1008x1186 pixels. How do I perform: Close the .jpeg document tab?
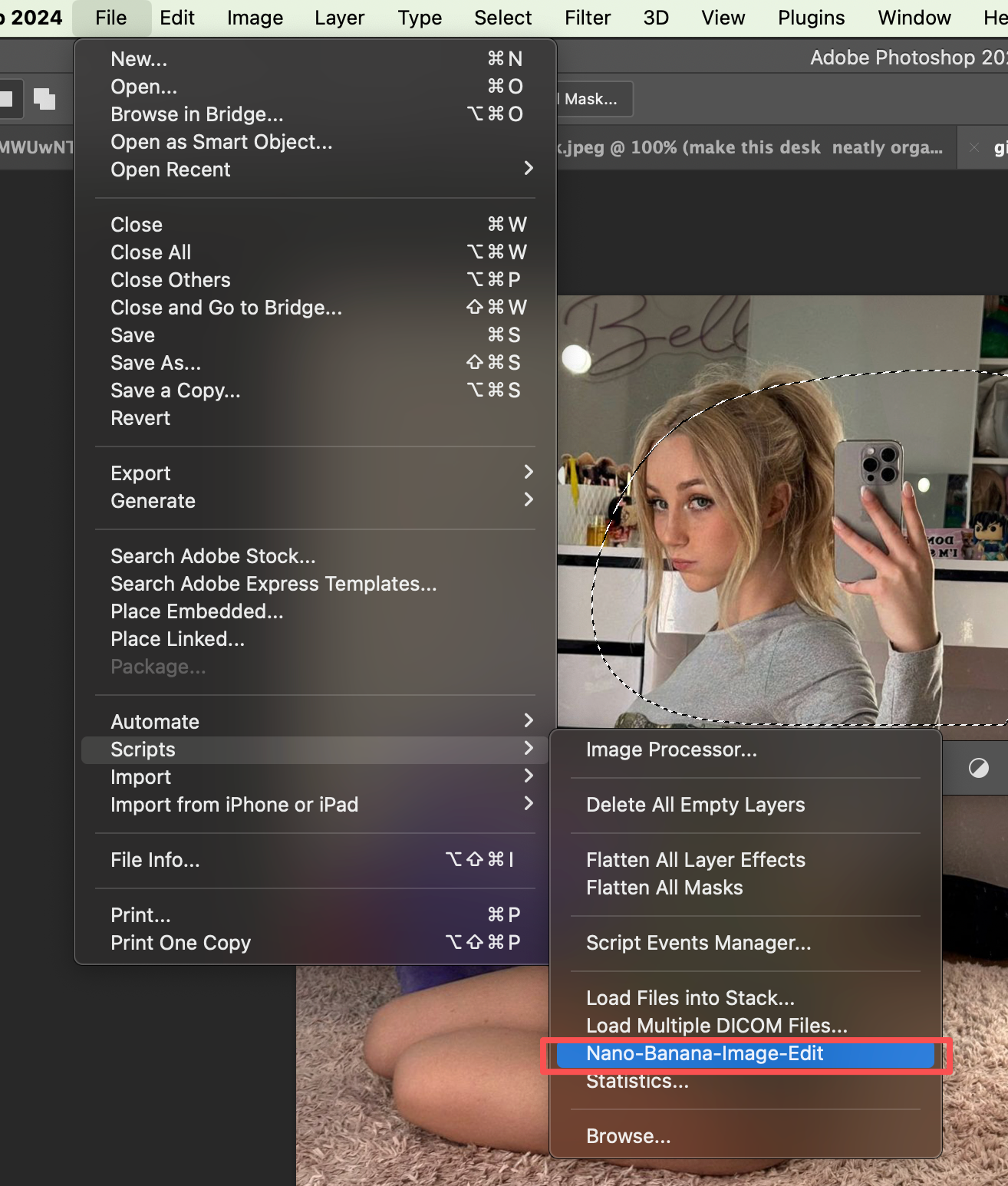pos(974,147)
